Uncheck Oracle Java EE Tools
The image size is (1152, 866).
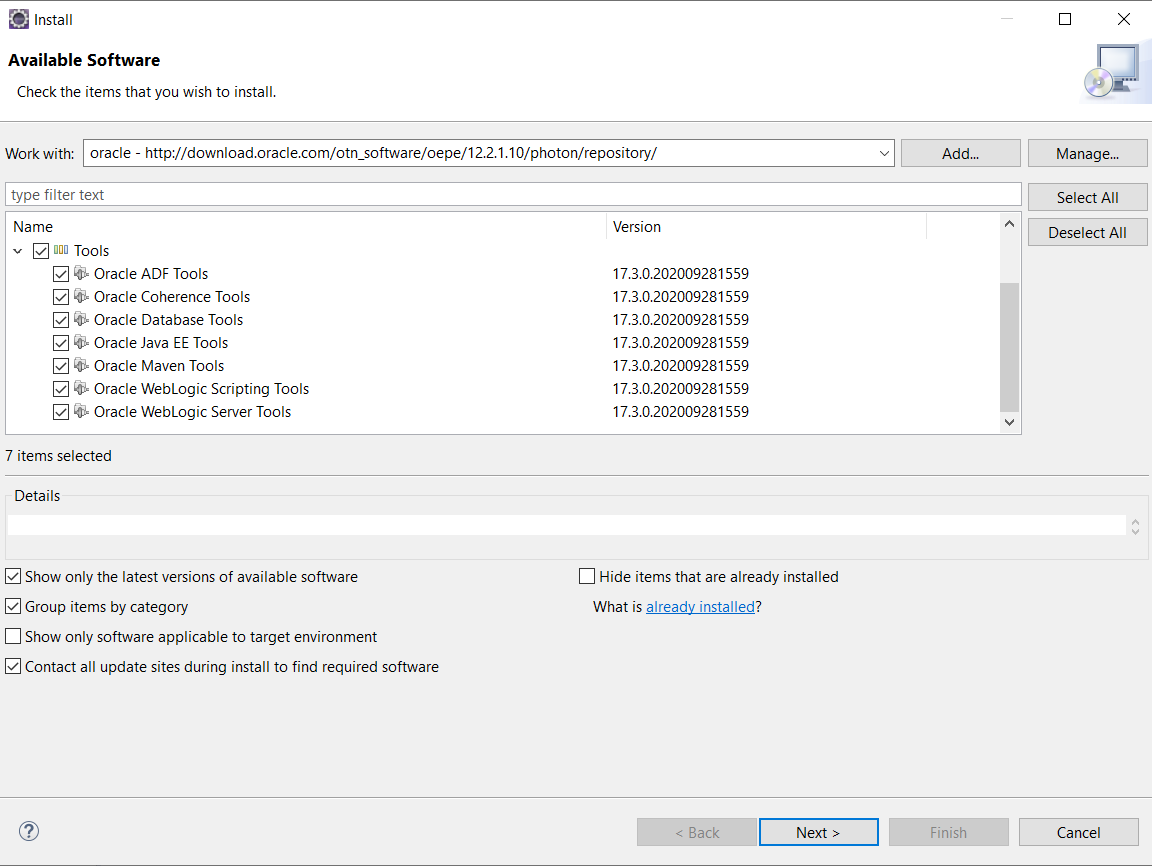[x=61, y=343]
